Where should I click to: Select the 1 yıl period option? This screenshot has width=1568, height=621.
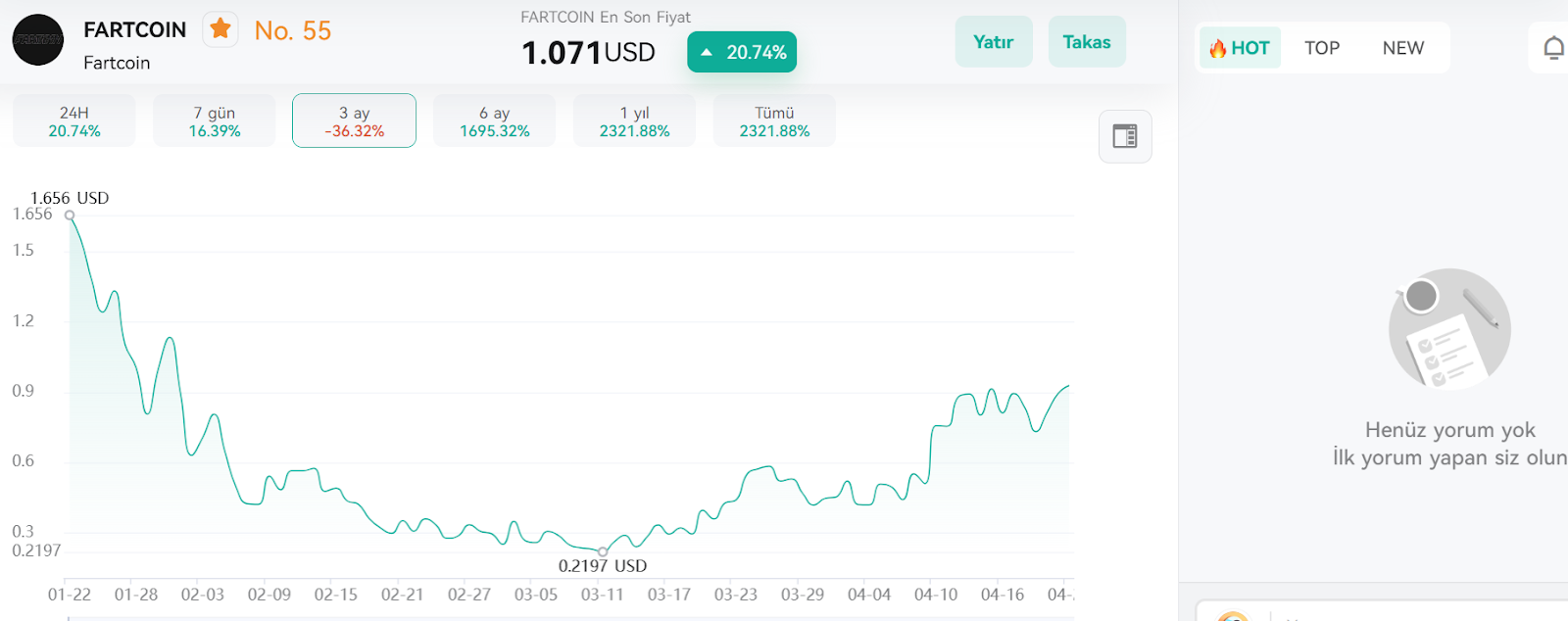click(x=635, y=121)
